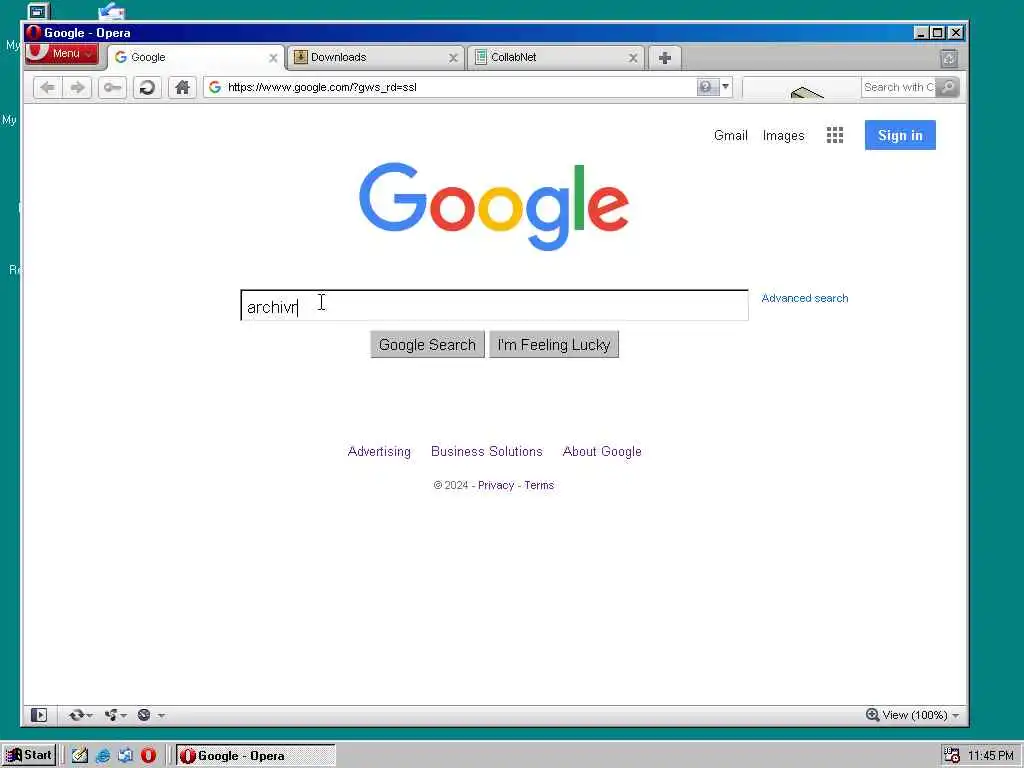Open the Google apps grid
Image resolution: width=1024 pixels, height=768 pixels.
click(835, 135)
